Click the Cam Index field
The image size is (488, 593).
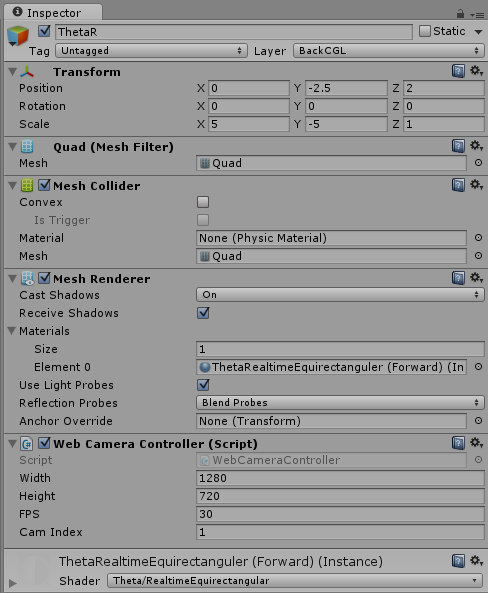(340, 532)
